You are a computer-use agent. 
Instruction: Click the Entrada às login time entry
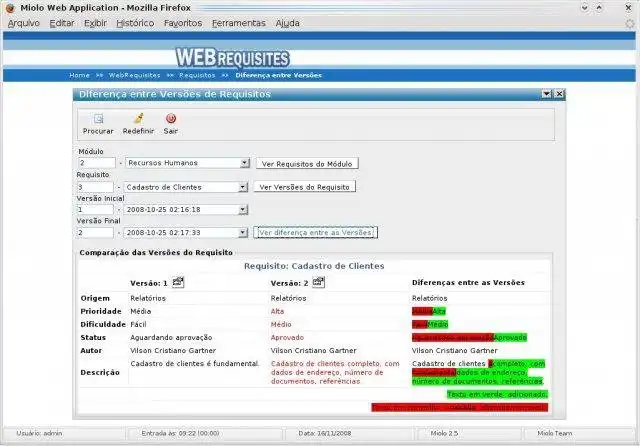180,433
